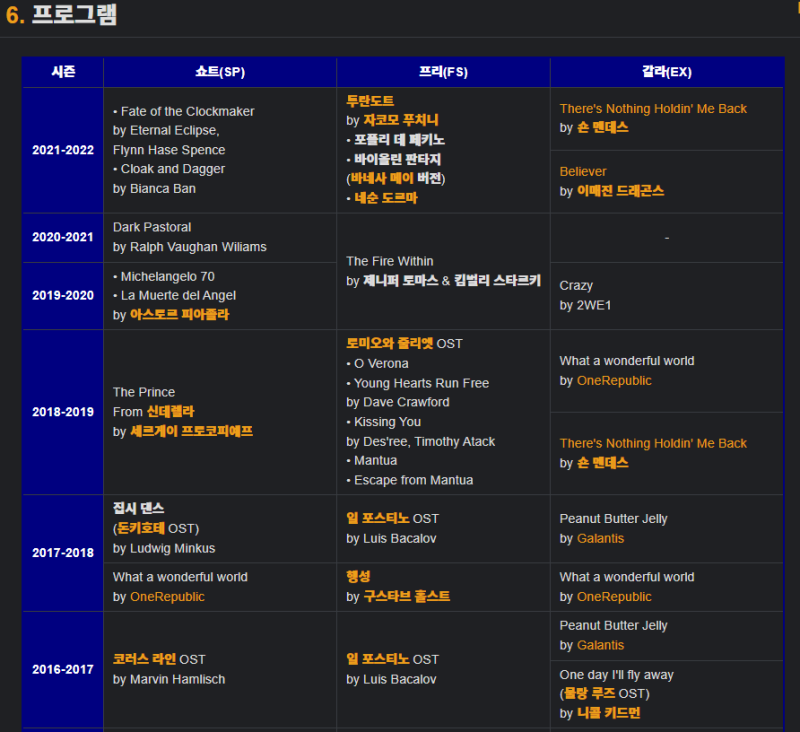The height and width of the screenshot is (732, 800).
Task: Click the 2019-2020 season cell
Action: [63, 295]
